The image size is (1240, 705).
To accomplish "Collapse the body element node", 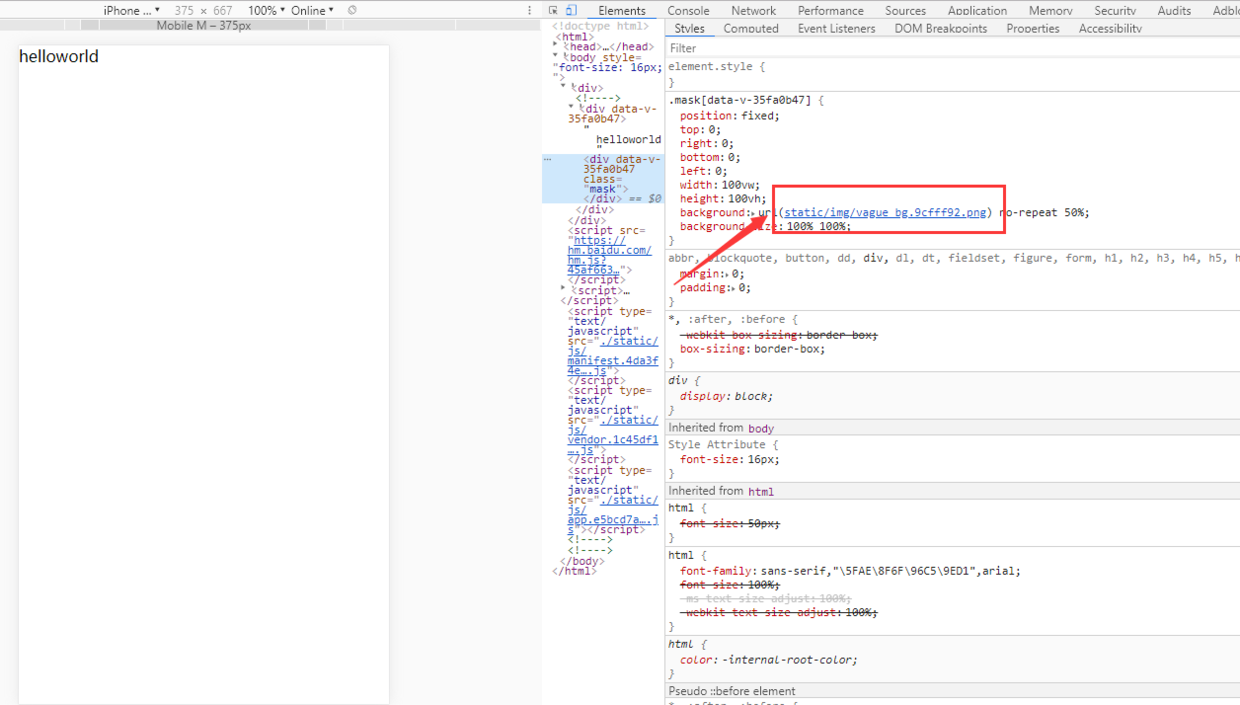I will [556, 57].
